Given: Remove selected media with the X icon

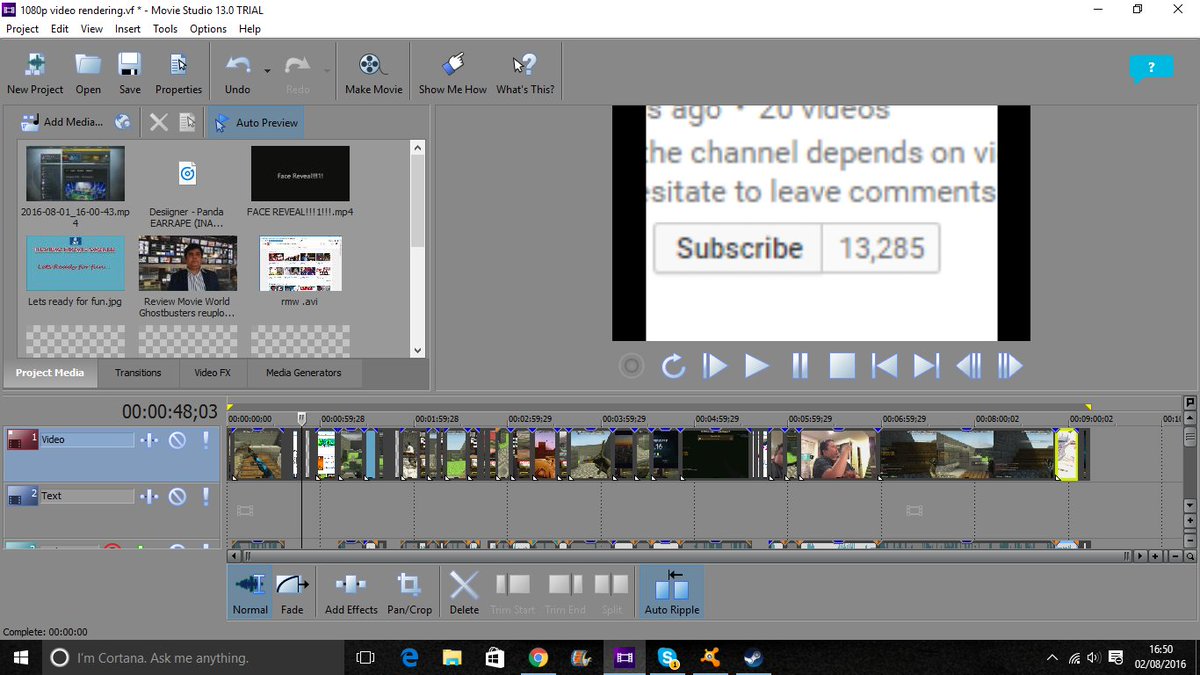Looking at the screenshot, I should (158, 122).
